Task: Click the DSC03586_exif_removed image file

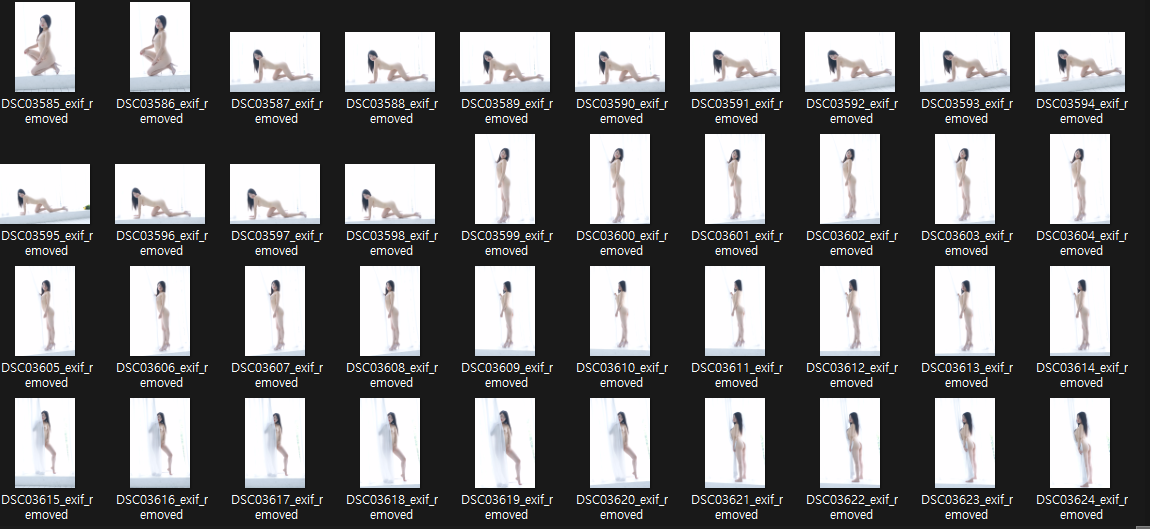Action: tap(160, 47)
